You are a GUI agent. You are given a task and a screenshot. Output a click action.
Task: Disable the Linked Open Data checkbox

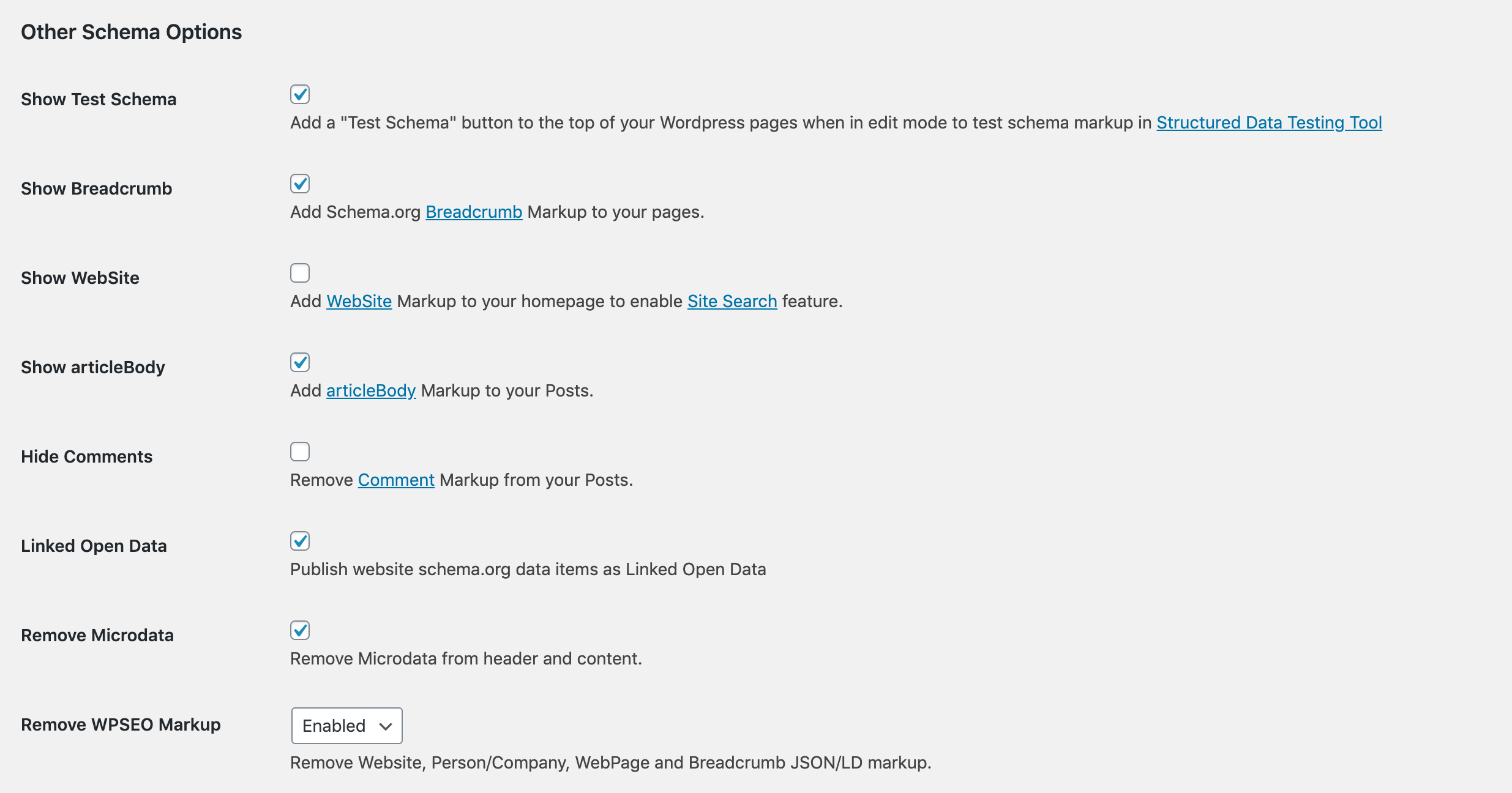[x=300, y=542]
